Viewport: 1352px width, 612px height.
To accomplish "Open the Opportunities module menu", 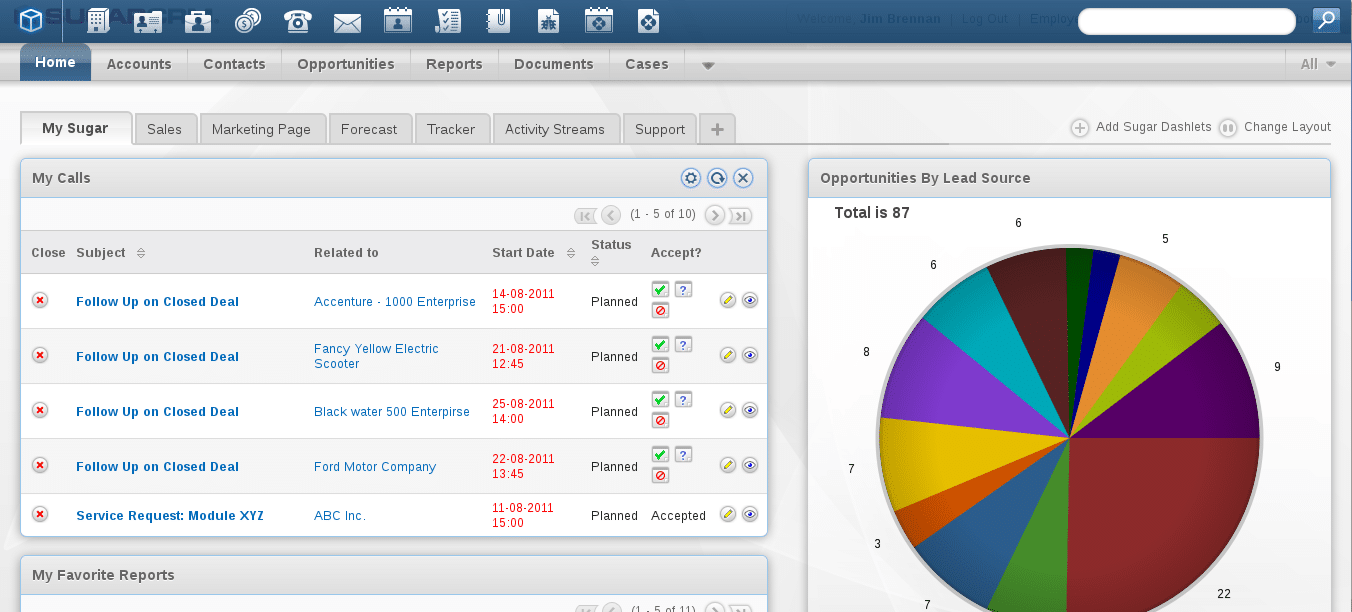I will coord(346,64).
